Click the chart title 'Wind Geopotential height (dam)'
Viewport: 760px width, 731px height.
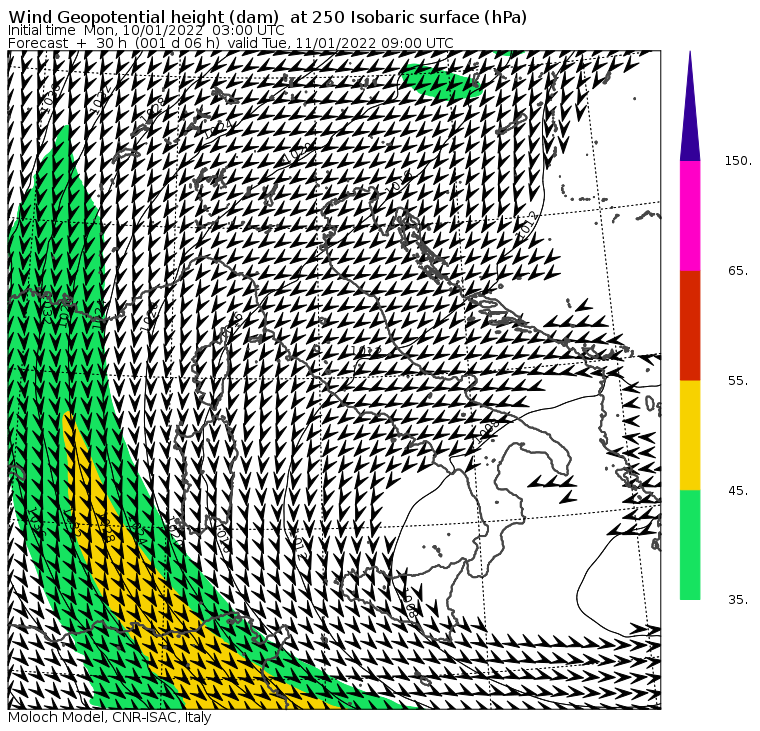[x=143, y=17]
